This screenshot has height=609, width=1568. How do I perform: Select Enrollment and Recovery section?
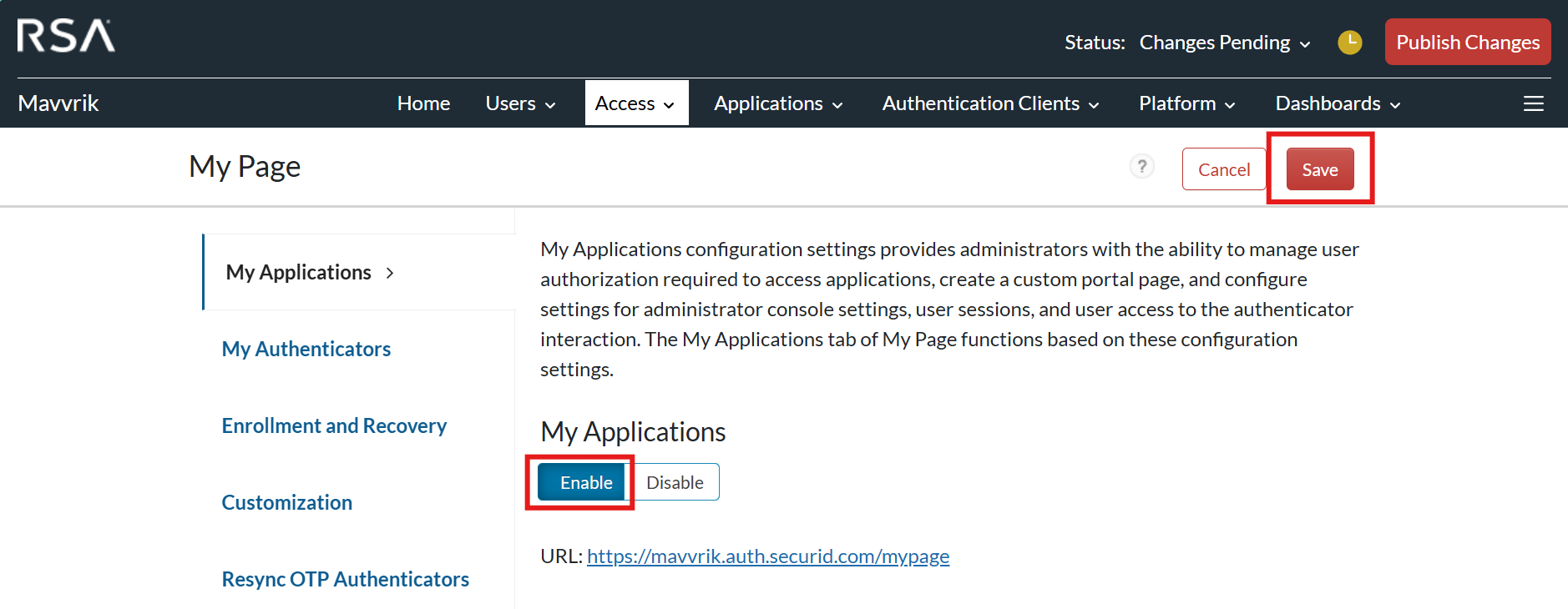[x=334, y=425]
